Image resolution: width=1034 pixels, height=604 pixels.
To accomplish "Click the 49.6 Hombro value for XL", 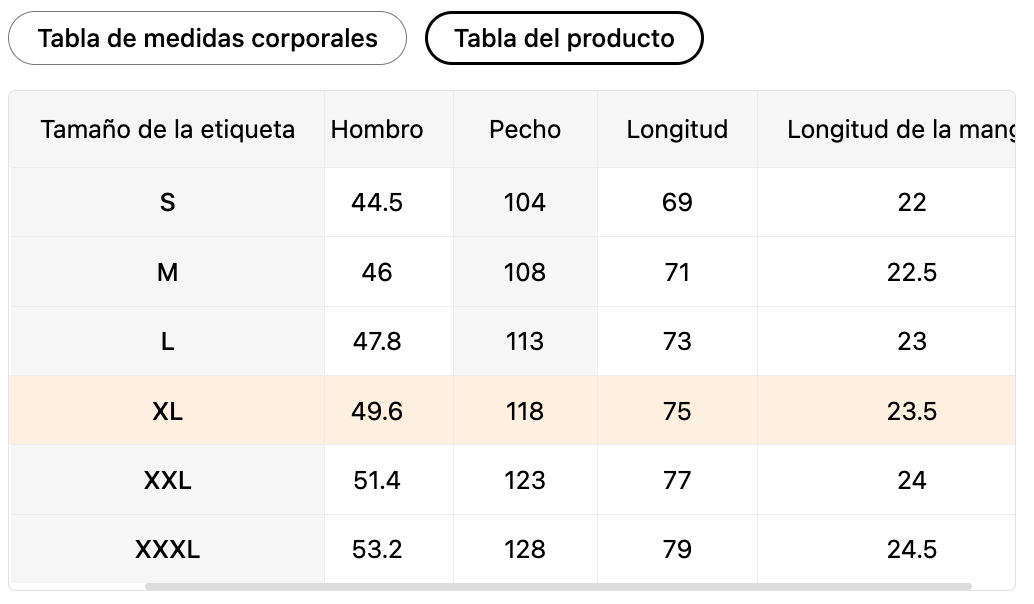I will tap(377, 411).
